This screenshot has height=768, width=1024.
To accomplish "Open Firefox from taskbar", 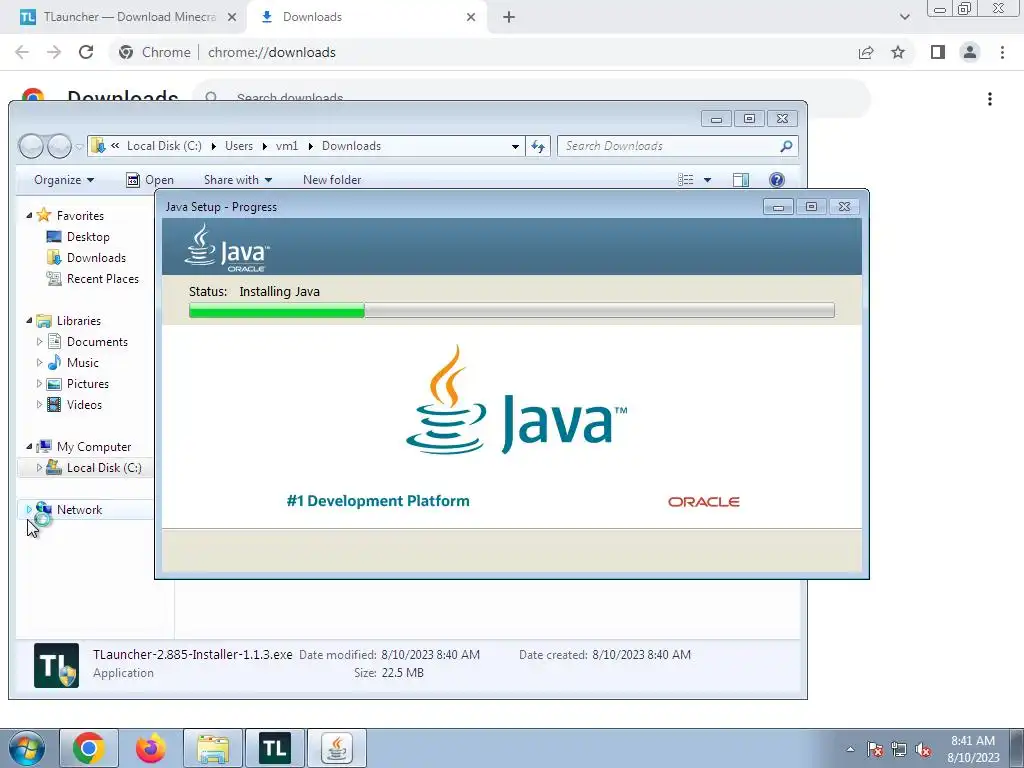I will tap(151, 748).
